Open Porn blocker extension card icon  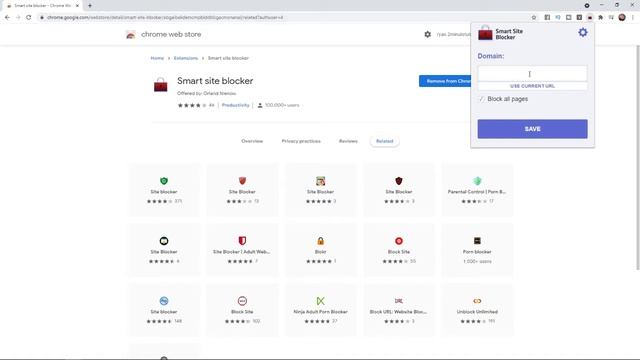click(x=477, y=241)
